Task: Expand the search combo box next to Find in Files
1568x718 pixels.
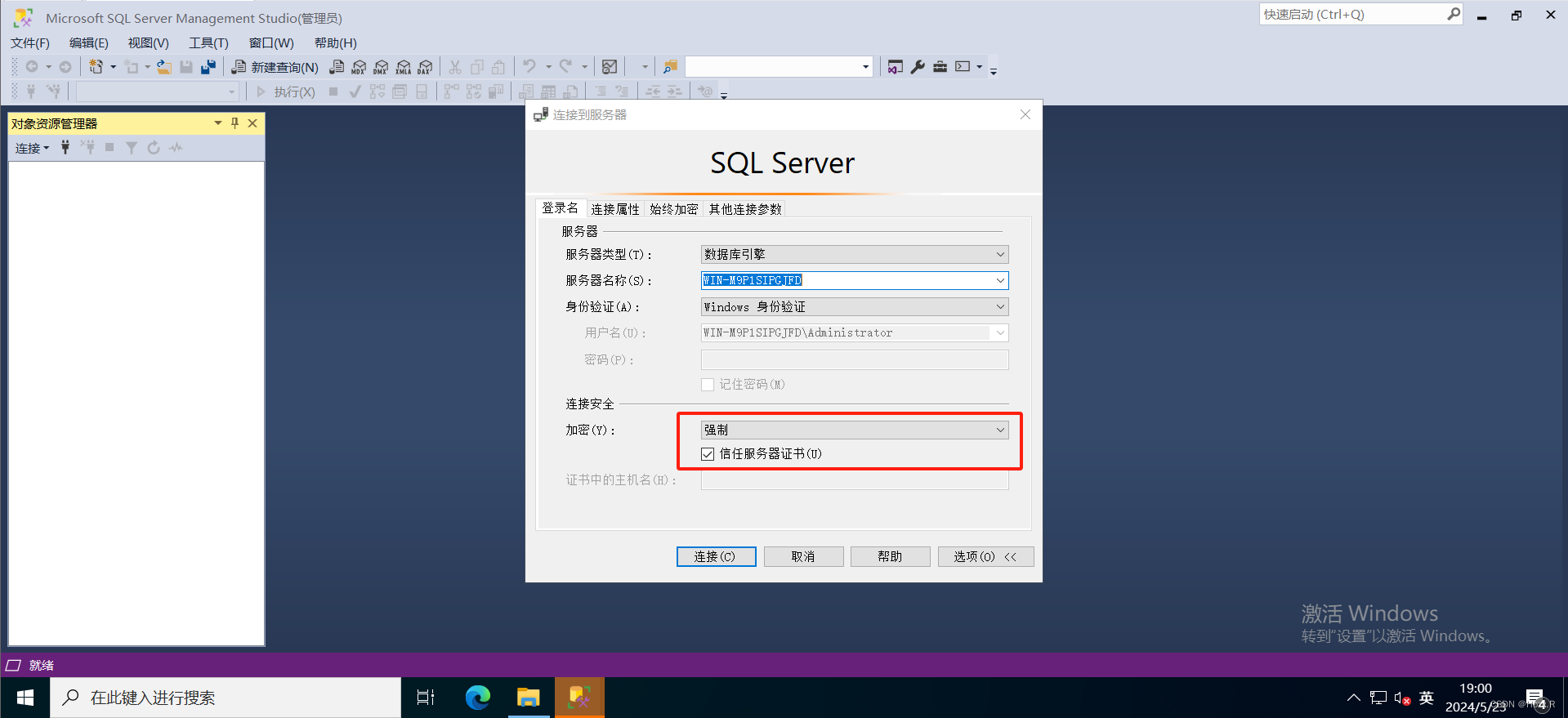Action: point(865,67)
